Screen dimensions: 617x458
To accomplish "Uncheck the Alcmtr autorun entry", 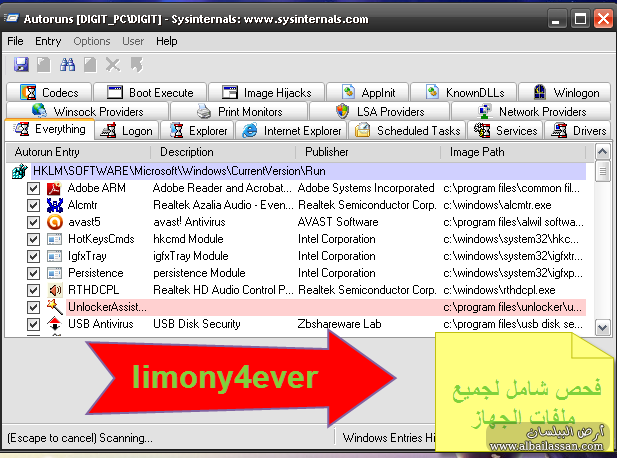I will point(33,205).
